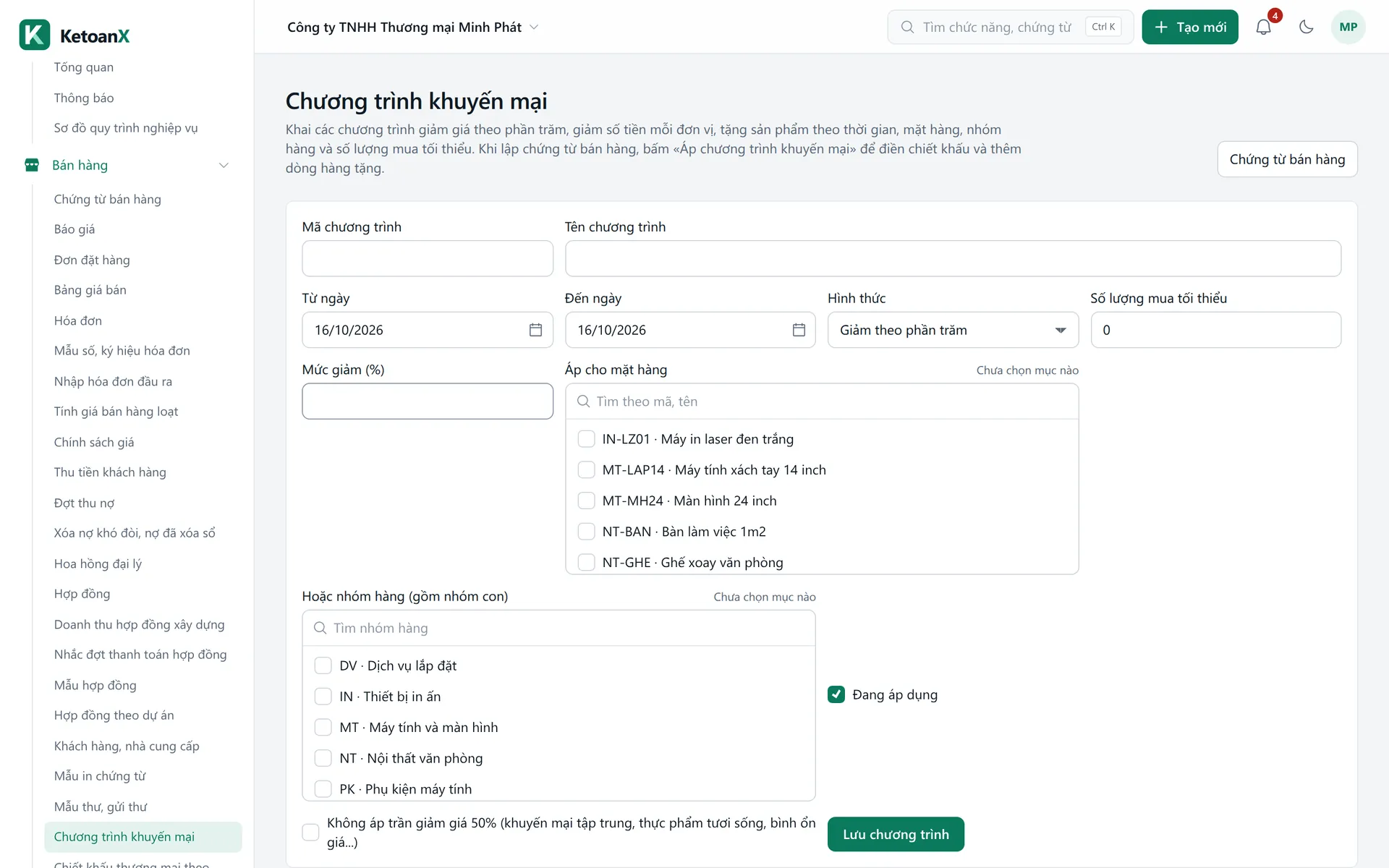1389x868 pixels.
Task: Open Tổng quan sidebar link
Action: [x=84, y=67]
